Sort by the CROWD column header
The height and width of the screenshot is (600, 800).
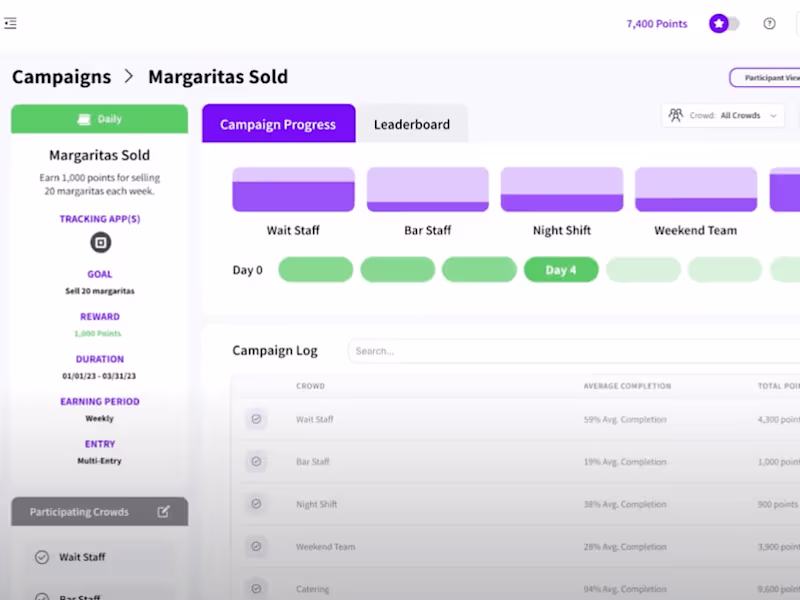pos(310,386)
